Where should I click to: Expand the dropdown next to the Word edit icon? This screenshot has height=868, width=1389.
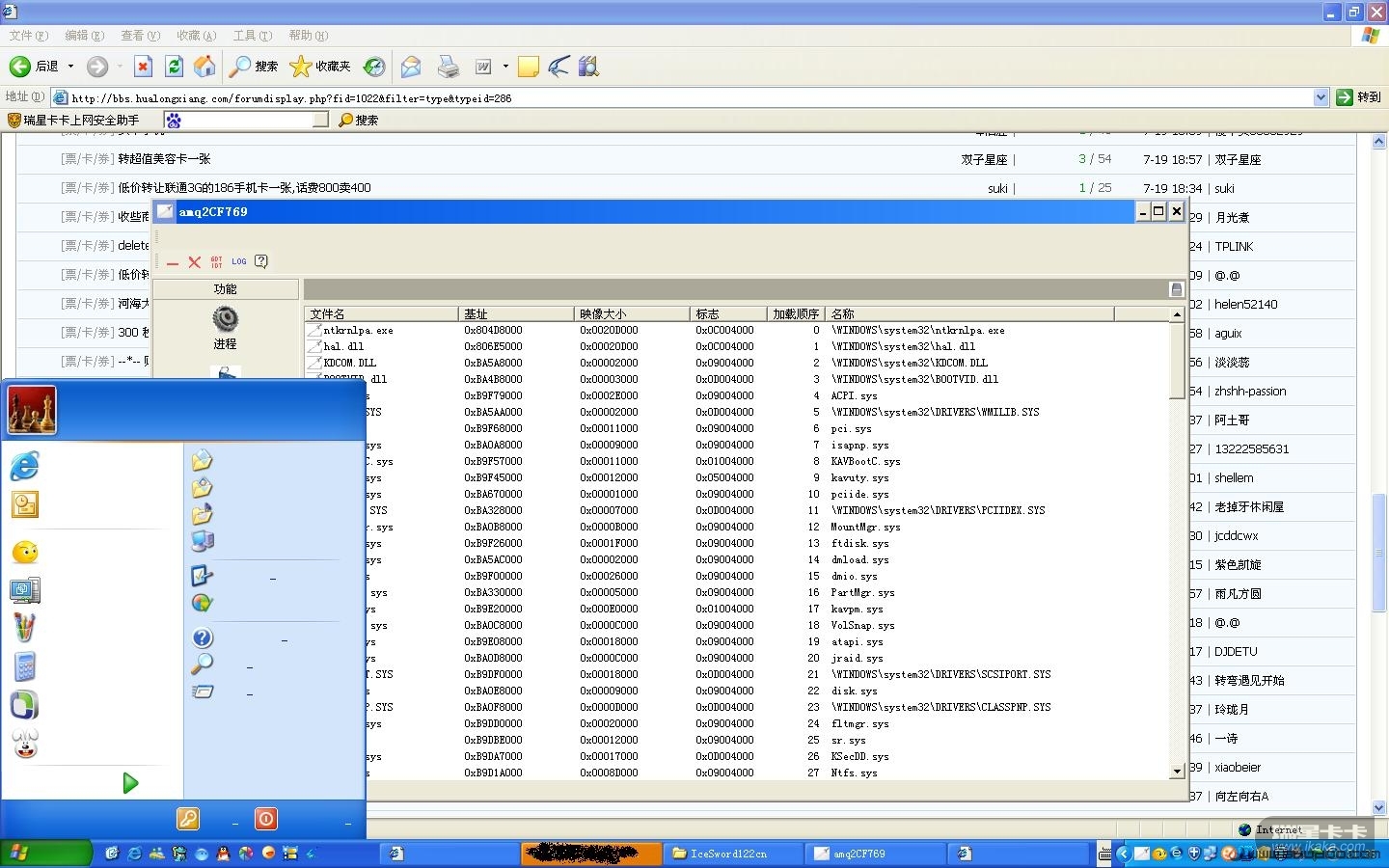pyautogui.click(x=505, y=66)
